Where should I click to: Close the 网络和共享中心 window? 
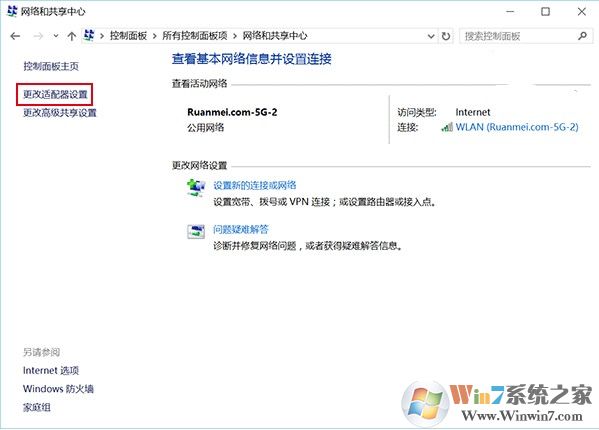[x=582, y=11]
